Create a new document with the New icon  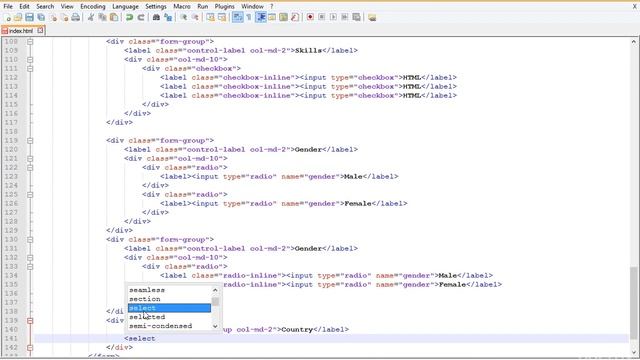click(7, 18)
